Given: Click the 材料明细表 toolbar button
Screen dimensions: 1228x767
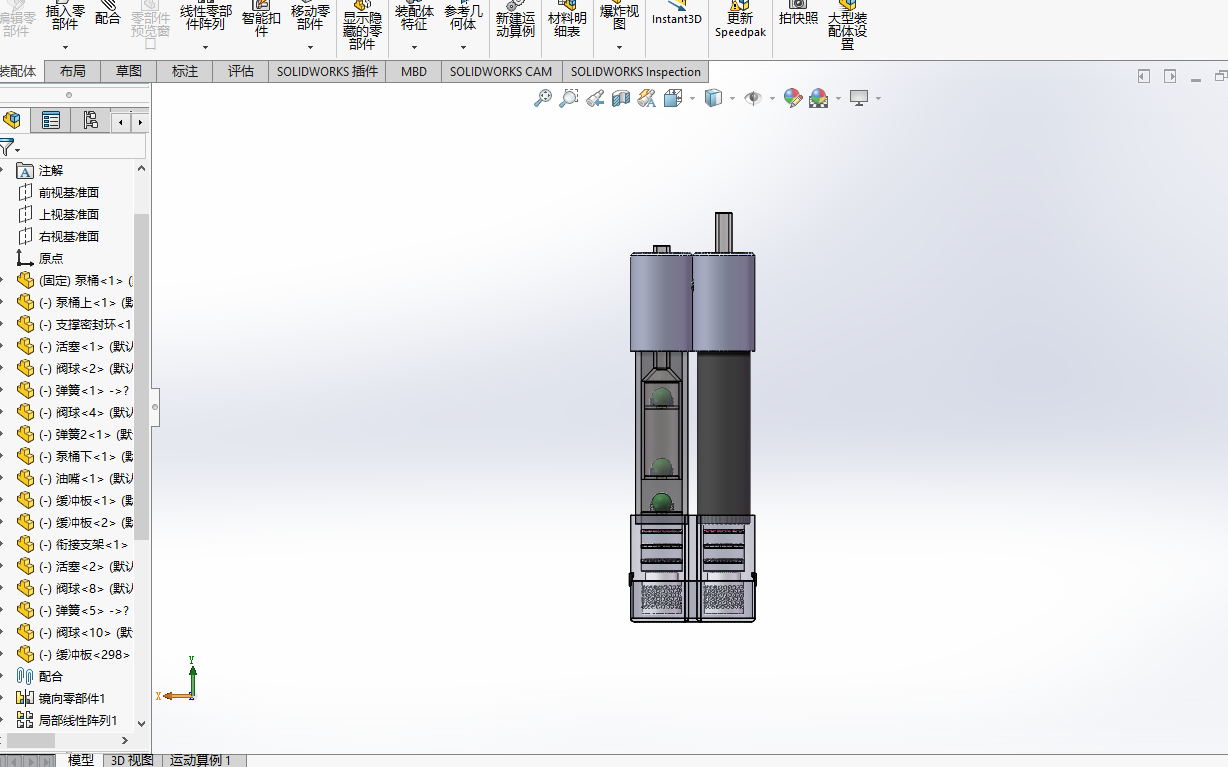Looking at the screenshot, I should (x=567, y=18).
